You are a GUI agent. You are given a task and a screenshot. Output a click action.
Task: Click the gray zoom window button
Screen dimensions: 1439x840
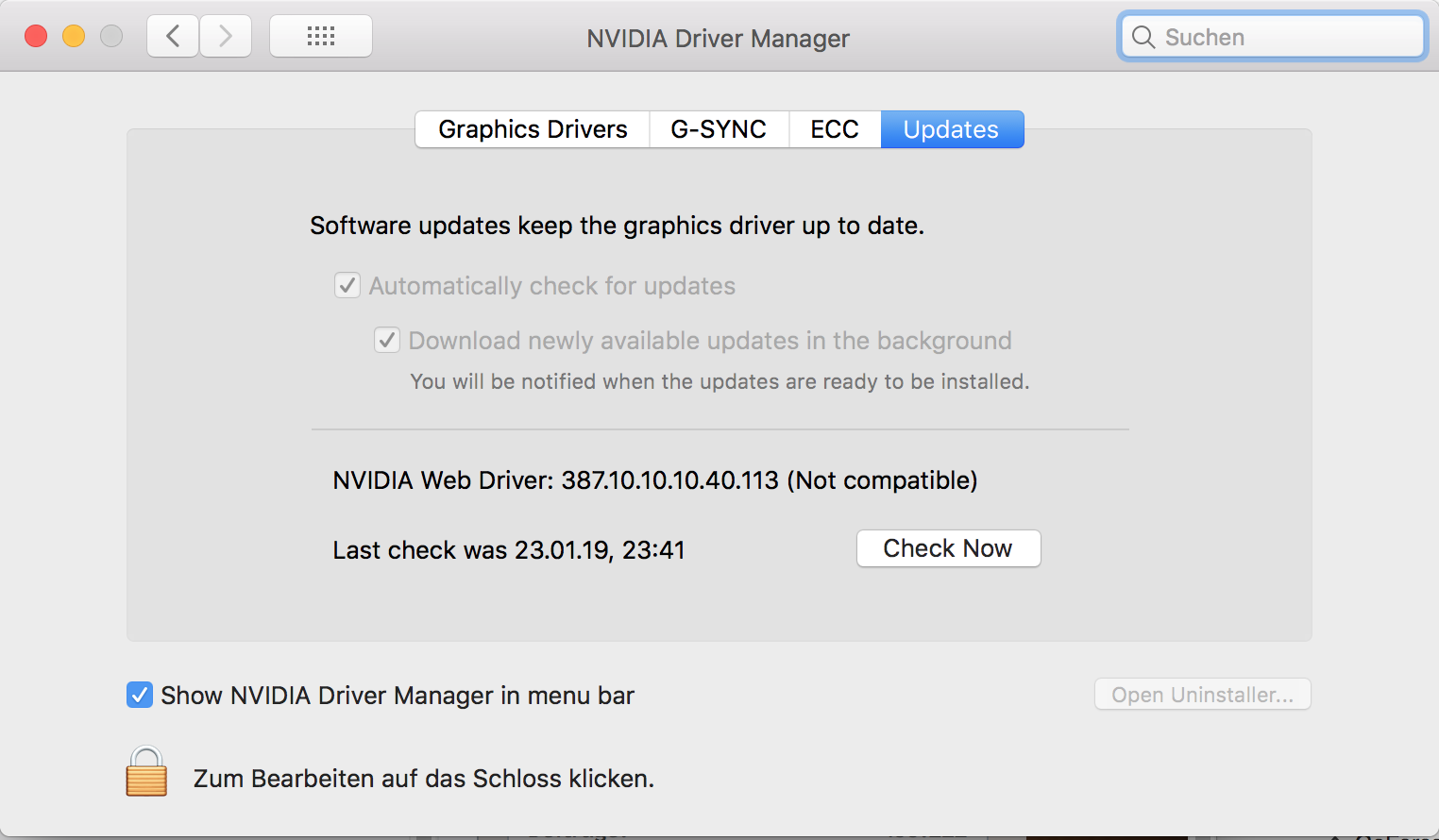(111, 37)
